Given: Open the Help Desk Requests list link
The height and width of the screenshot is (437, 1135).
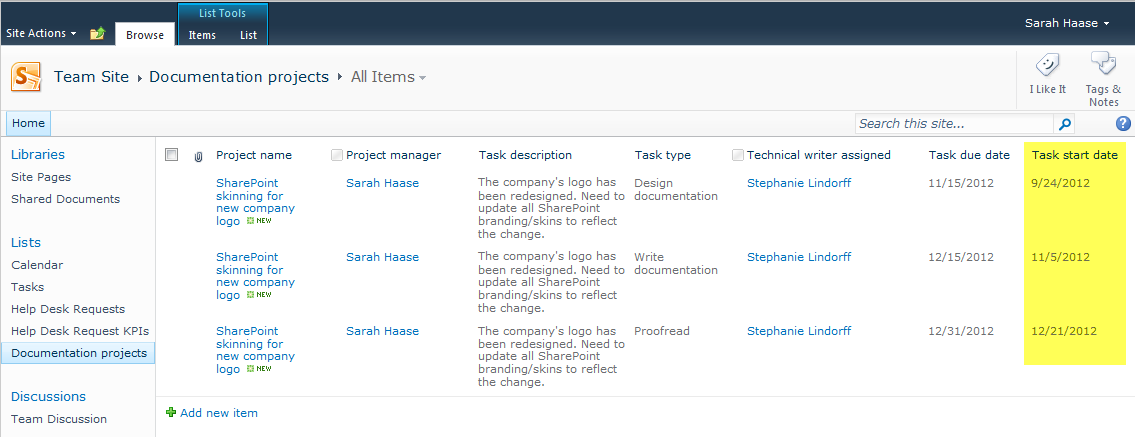Looking at the screenshot, I should coord(68,309).
